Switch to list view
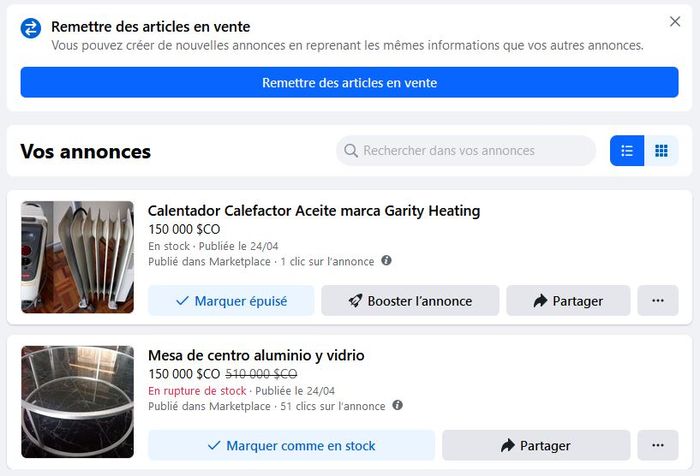 click(x=627, y=151)
